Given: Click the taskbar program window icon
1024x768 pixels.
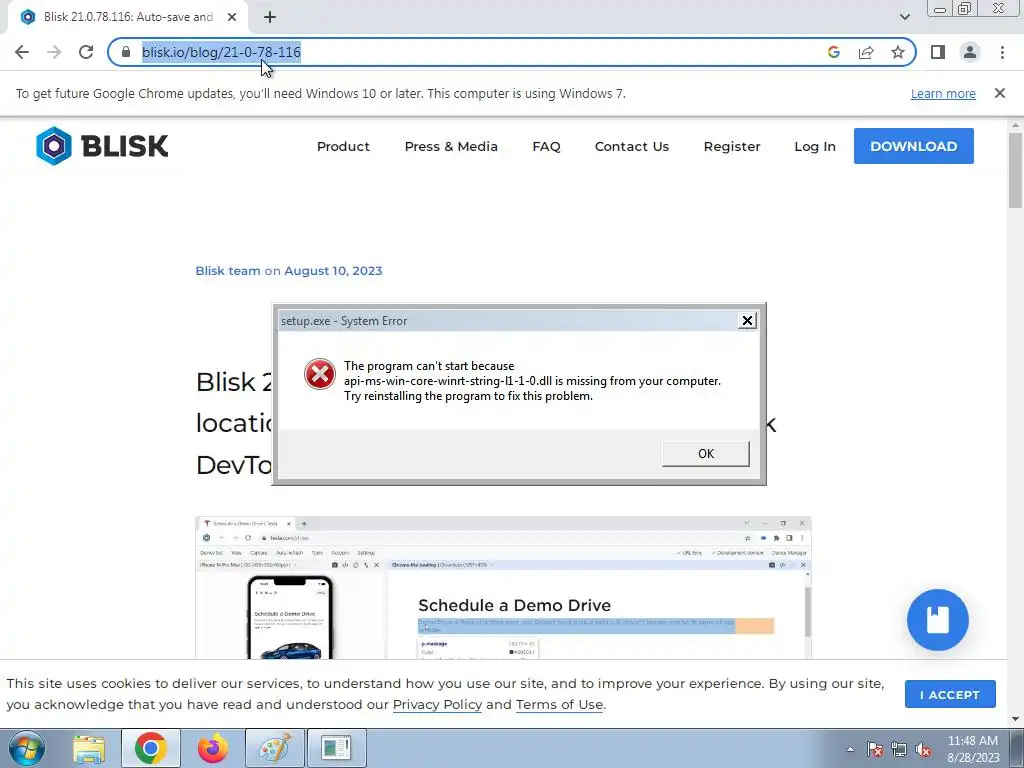Looking at the screenshot, I should pos(336,748).
